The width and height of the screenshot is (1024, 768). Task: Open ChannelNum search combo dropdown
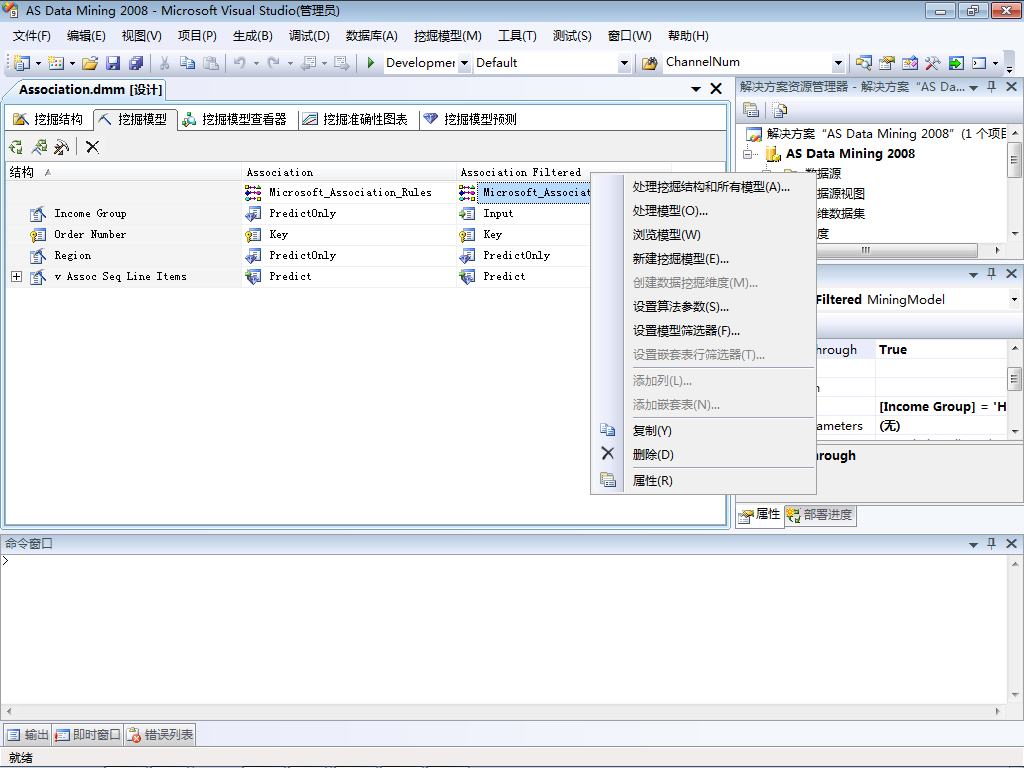pos(839,63)
